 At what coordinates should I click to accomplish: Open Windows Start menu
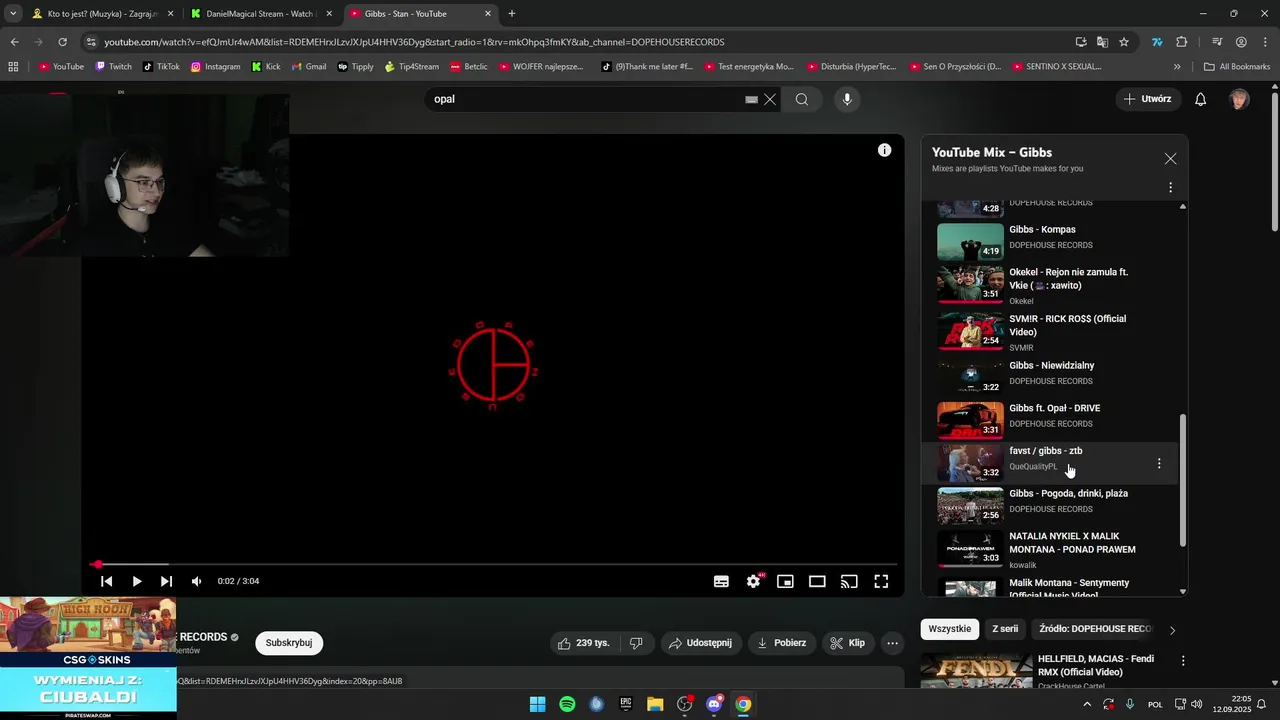[x=537, y=704]
